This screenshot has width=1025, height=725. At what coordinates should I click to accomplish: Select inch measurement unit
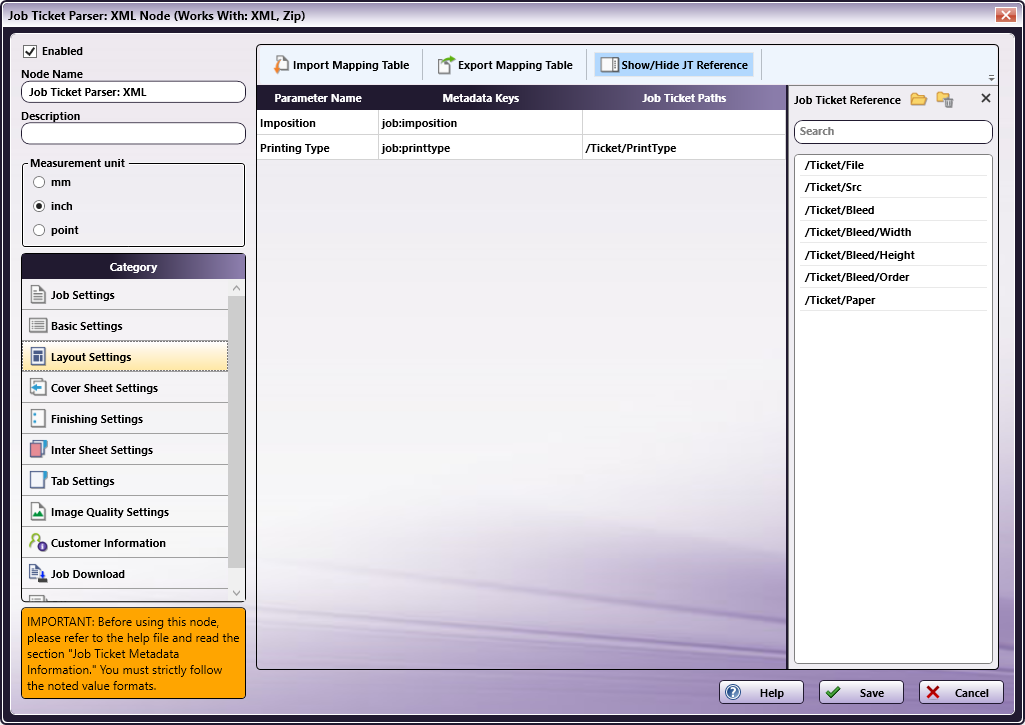click(x=39, y=206)
